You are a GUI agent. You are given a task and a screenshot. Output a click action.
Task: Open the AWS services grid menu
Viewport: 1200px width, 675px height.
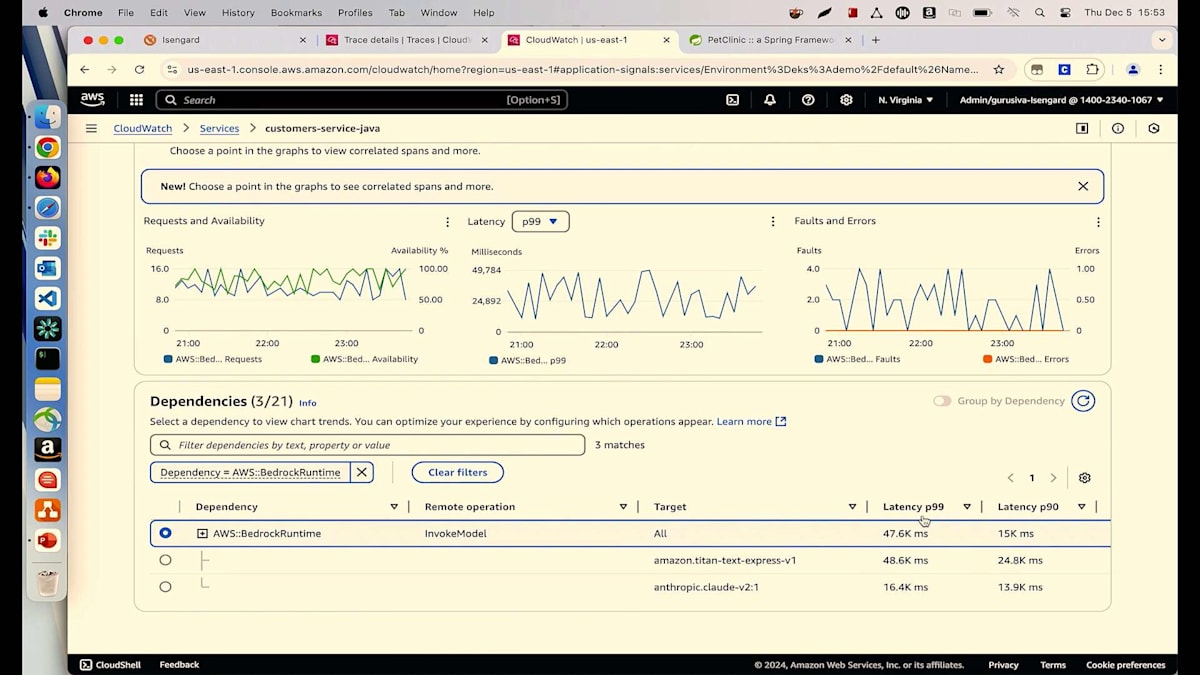point(136,100)
